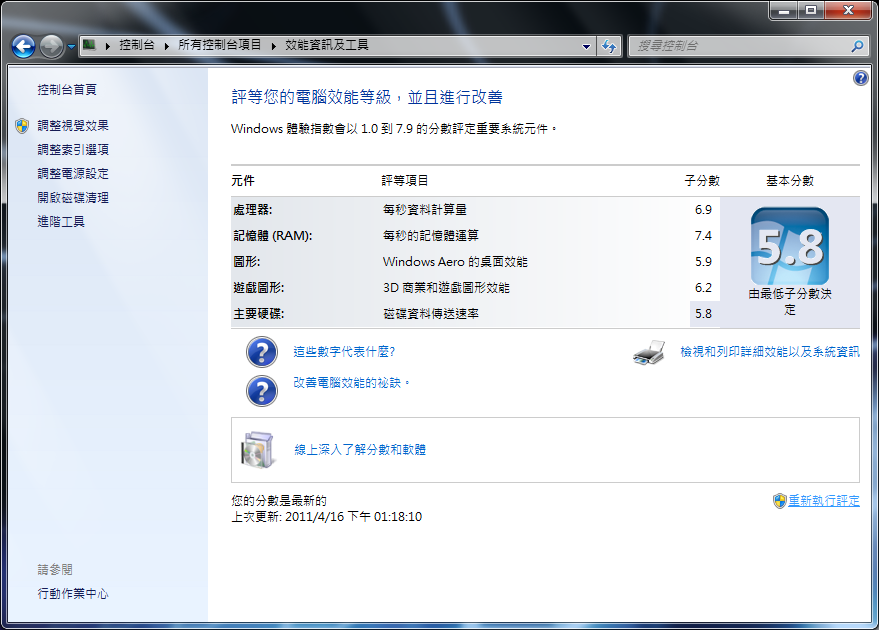Click the 子分數 column header

coord(702,181)
